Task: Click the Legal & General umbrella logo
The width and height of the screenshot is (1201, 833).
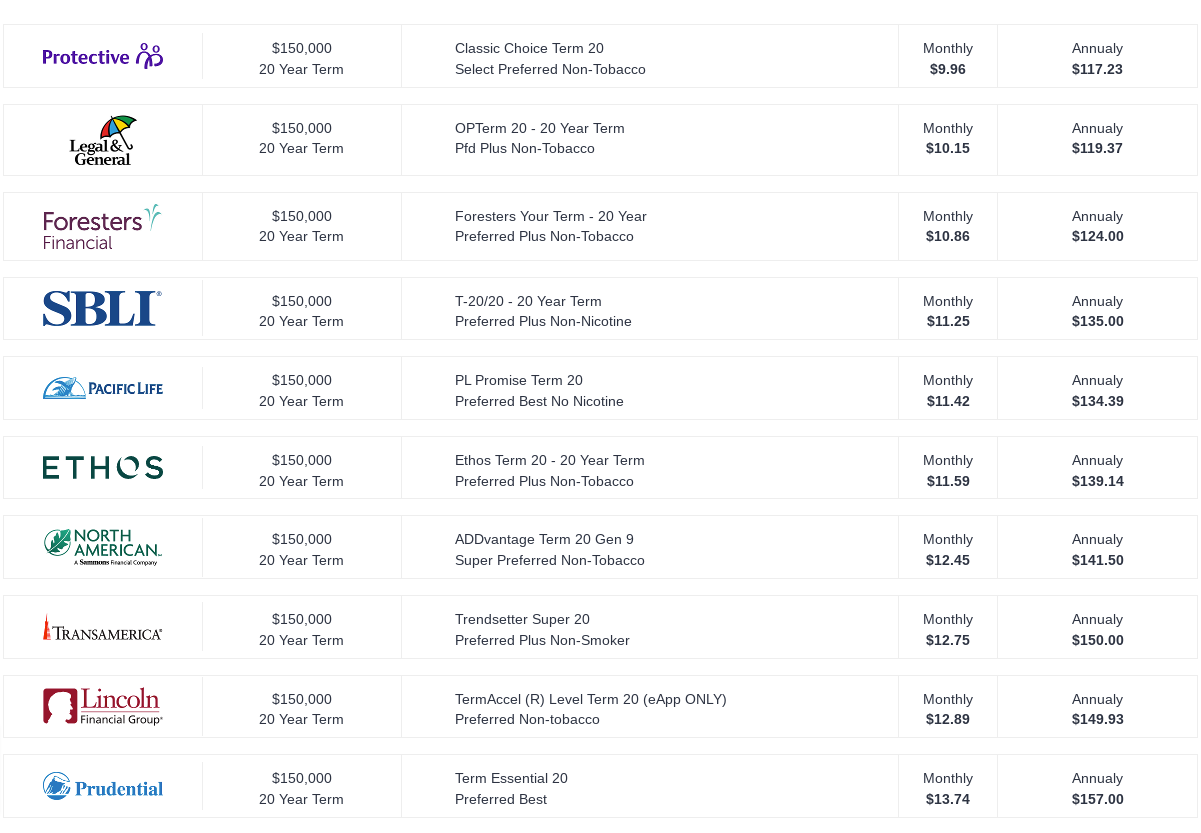Action: [x=103, y=140]
